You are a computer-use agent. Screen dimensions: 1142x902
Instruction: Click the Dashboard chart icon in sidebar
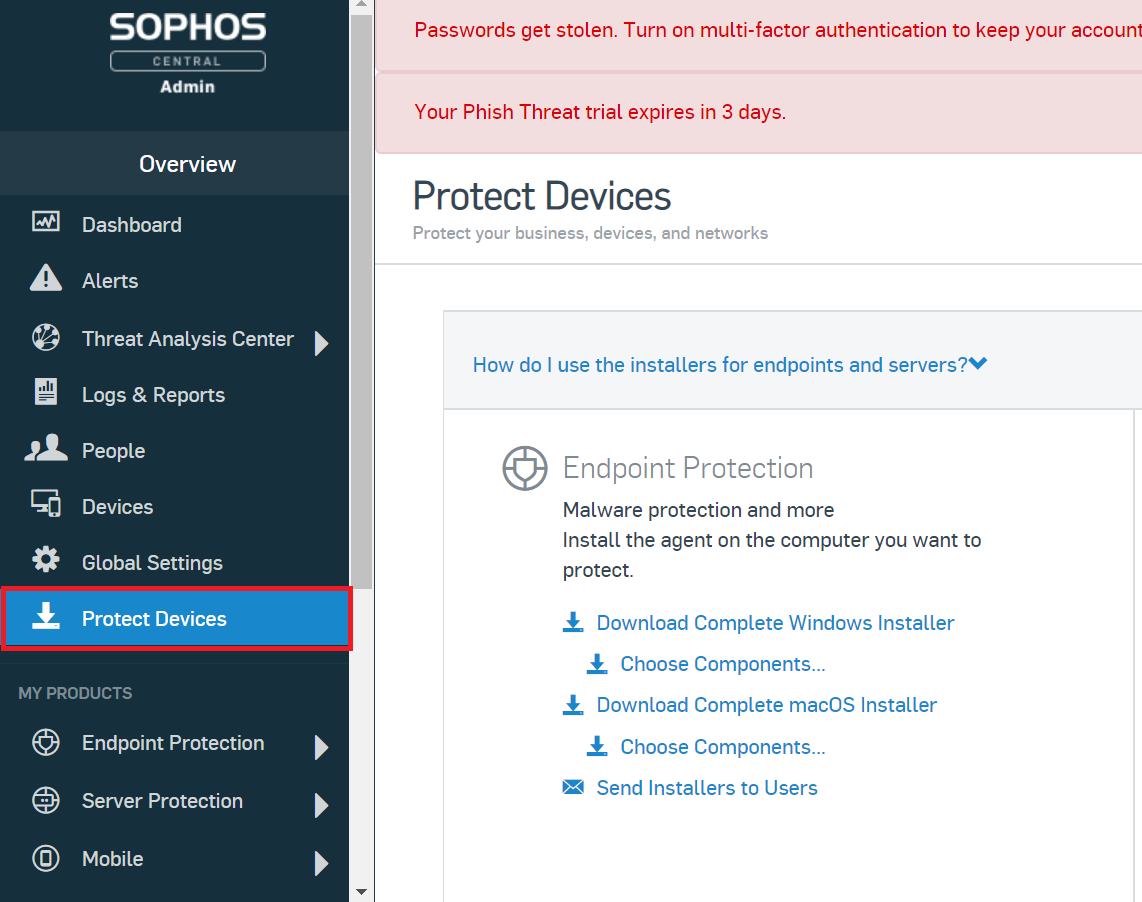pos(46,223)
